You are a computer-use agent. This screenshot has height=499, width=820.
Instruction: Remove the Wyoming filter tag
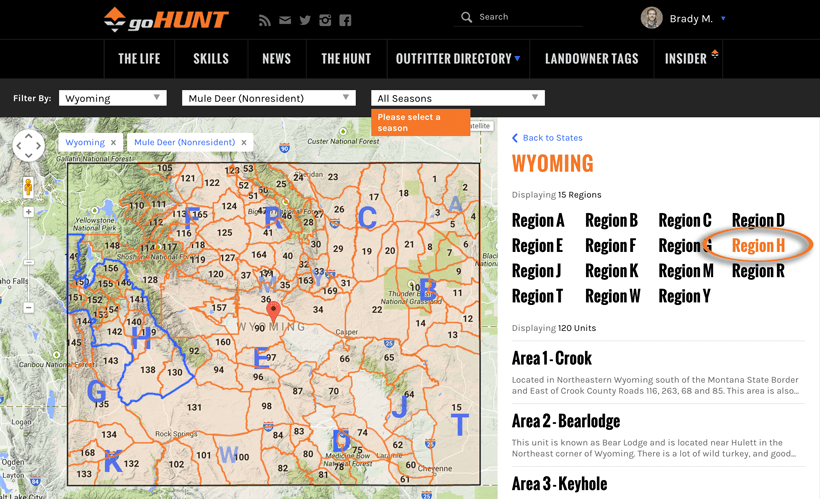[113, 142]
